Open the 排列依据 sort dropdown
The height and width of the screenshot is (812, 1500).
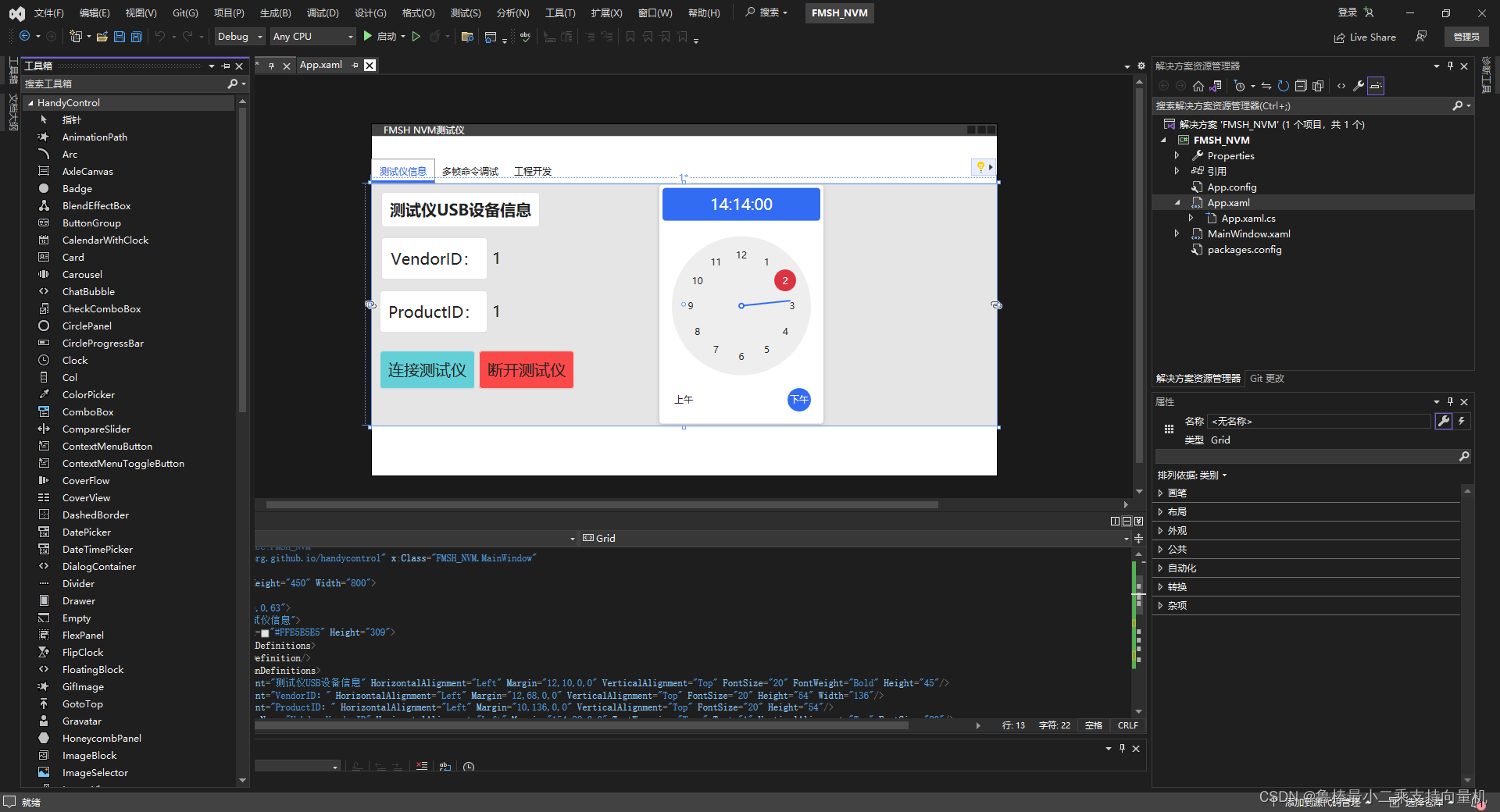click(1192, 475)
